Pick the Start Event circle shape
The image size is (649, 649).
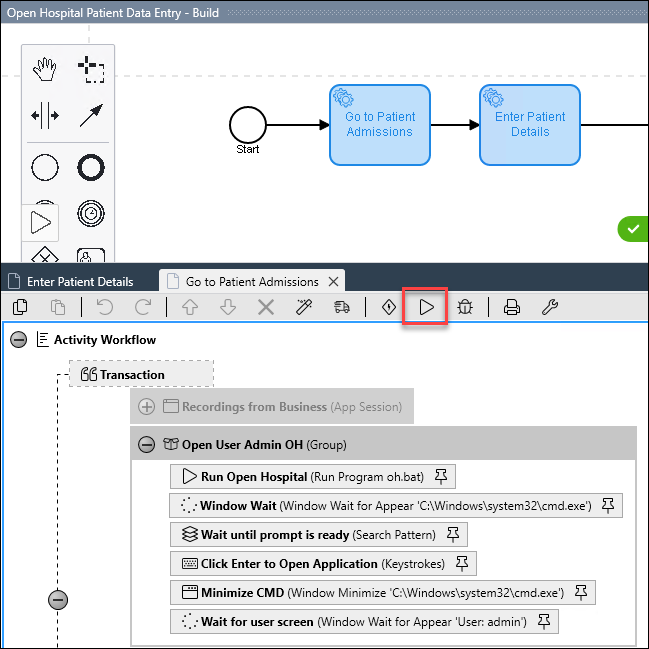click(x=45, y=167)
